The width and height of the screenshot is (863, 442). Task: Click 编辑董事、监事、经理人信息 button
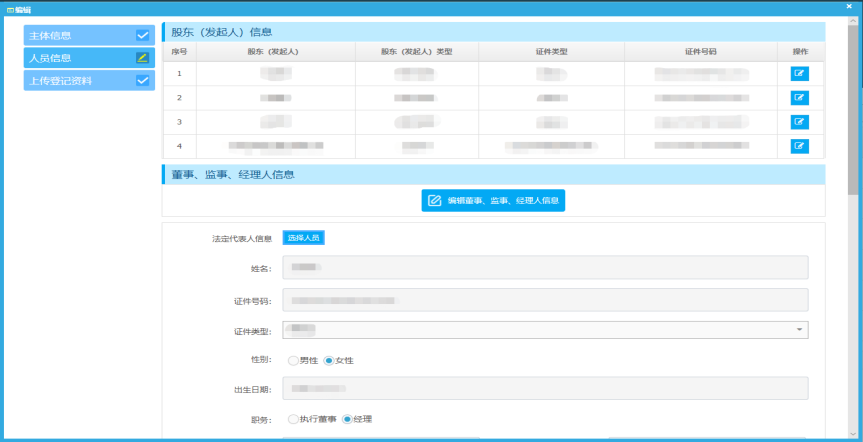point(493,201)
